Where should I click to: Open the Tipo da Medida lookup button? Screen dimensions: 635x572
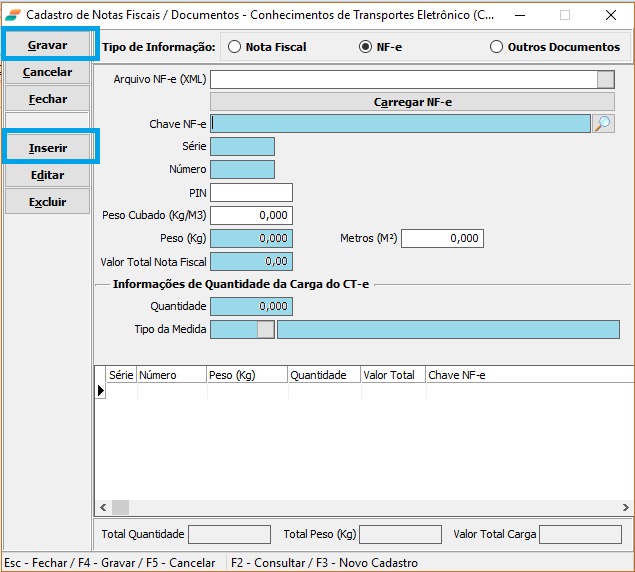pyautogui.click(x=265, y=330)
